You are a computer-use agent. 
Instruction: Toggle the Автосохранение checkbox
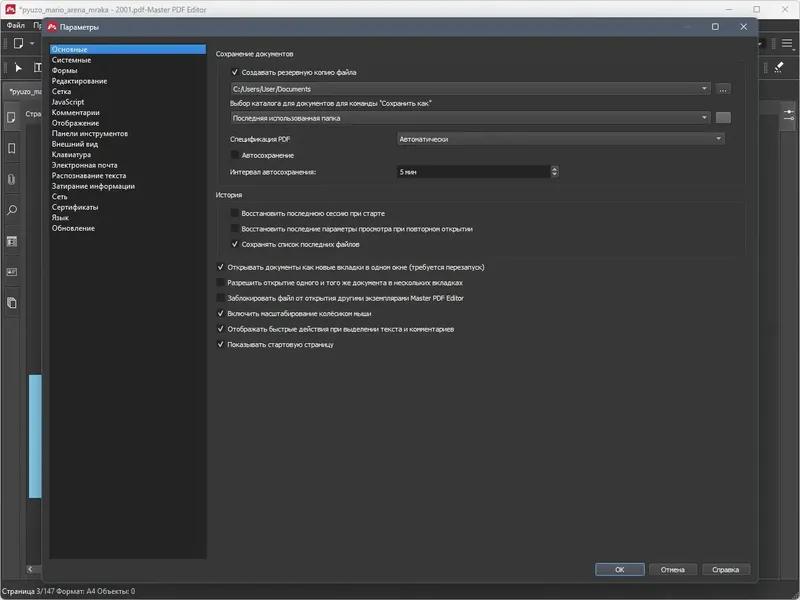(235, 155)
